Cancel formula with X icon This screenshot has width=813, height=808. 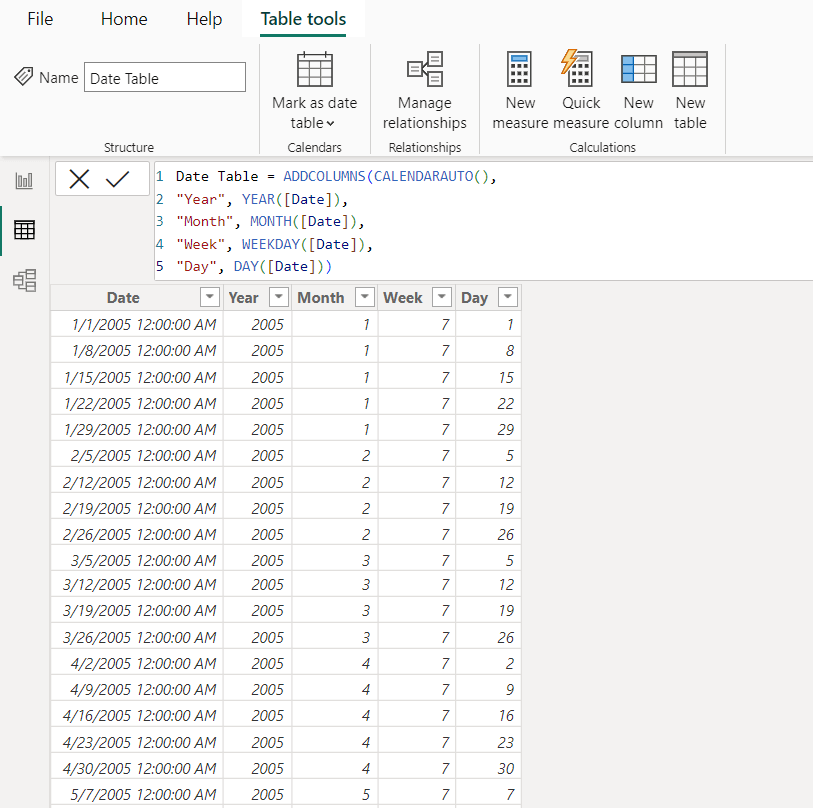tap(79, 179)
